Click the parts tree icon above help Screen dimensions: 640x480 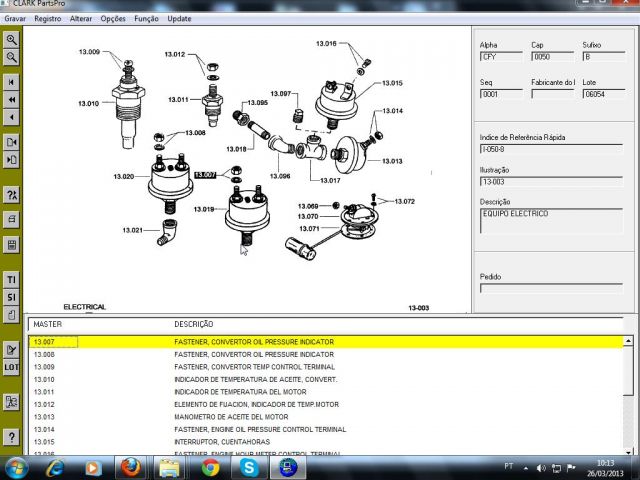[11, 402]
